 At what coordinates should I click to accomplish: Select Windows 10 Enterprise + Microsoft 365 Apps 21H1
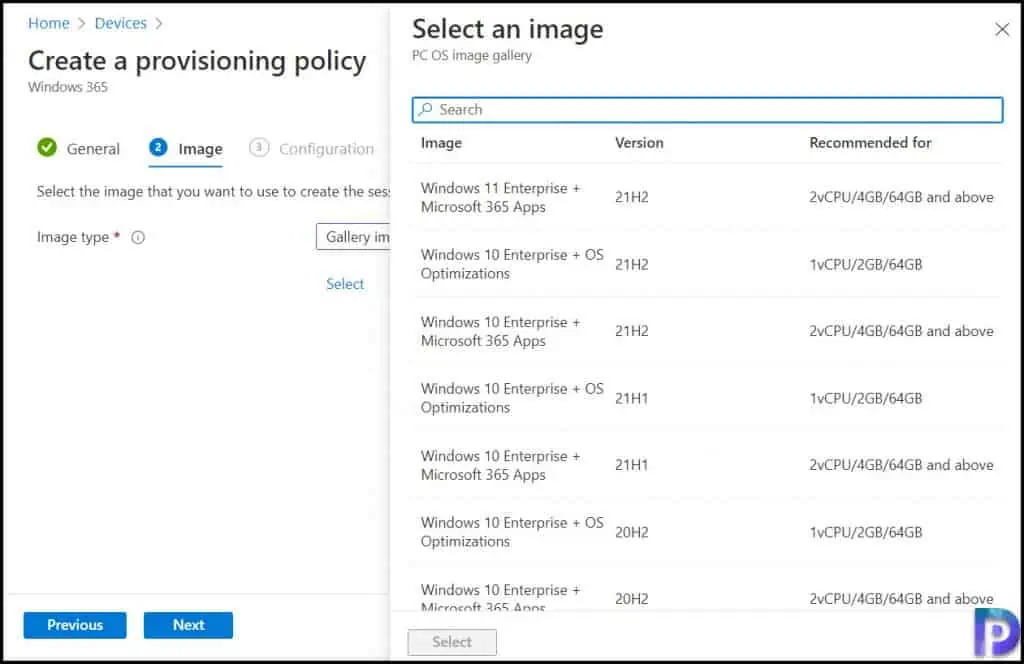(x=707, y=466)
